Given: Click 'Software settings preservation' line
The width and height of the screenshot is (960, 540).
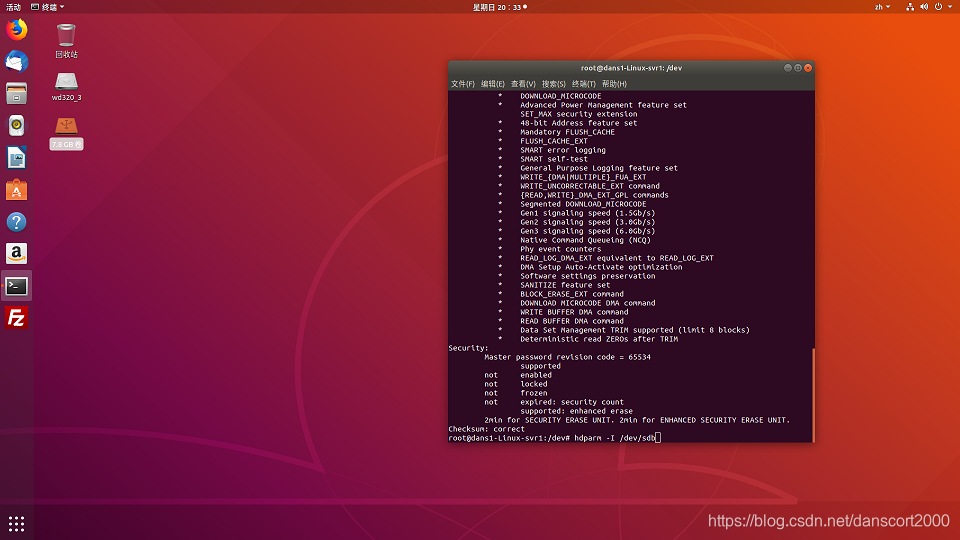Looking at the screenshot, I should [588, 276].
